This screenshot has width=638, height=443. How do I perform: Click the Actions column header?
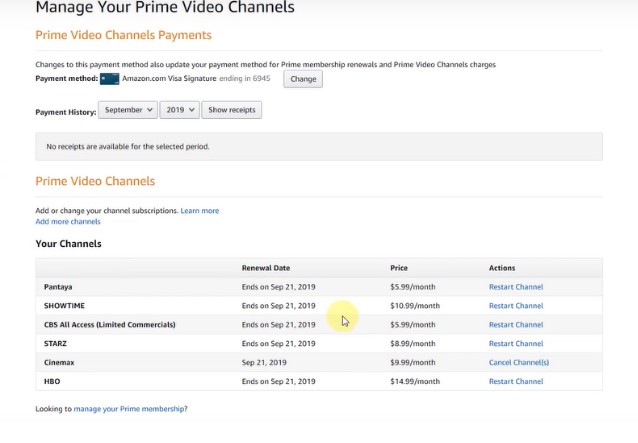pyautogui.click(x=502, y=268)
